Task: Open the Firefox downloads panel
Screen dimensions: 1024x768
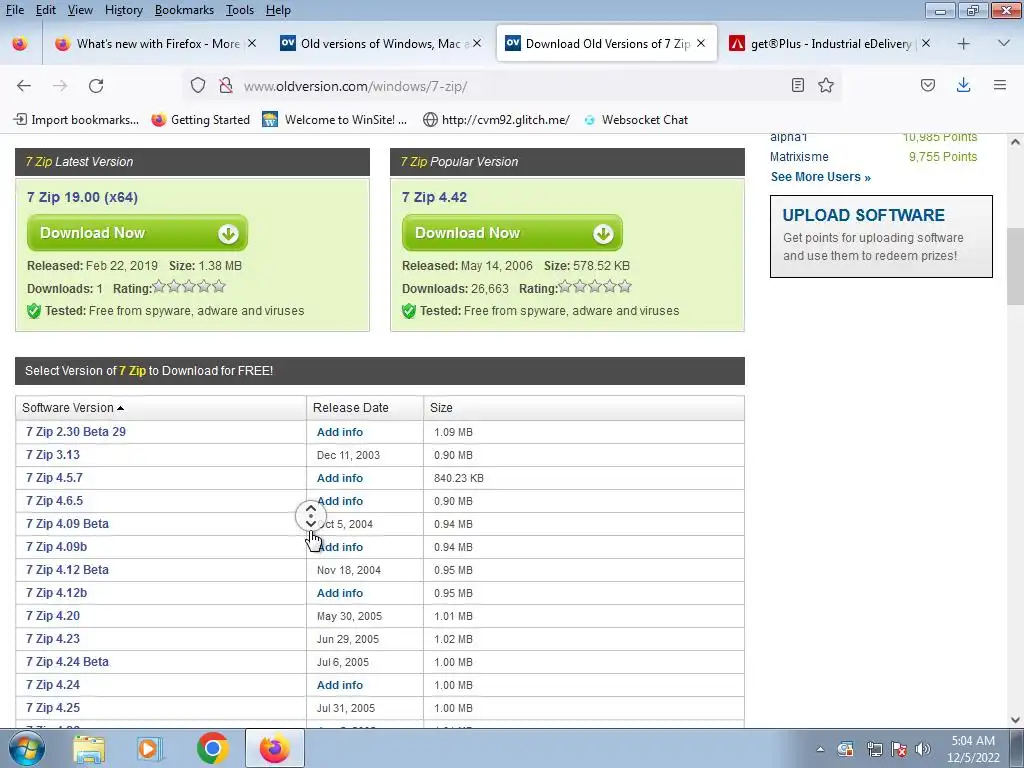Action: tap(963, 85)
